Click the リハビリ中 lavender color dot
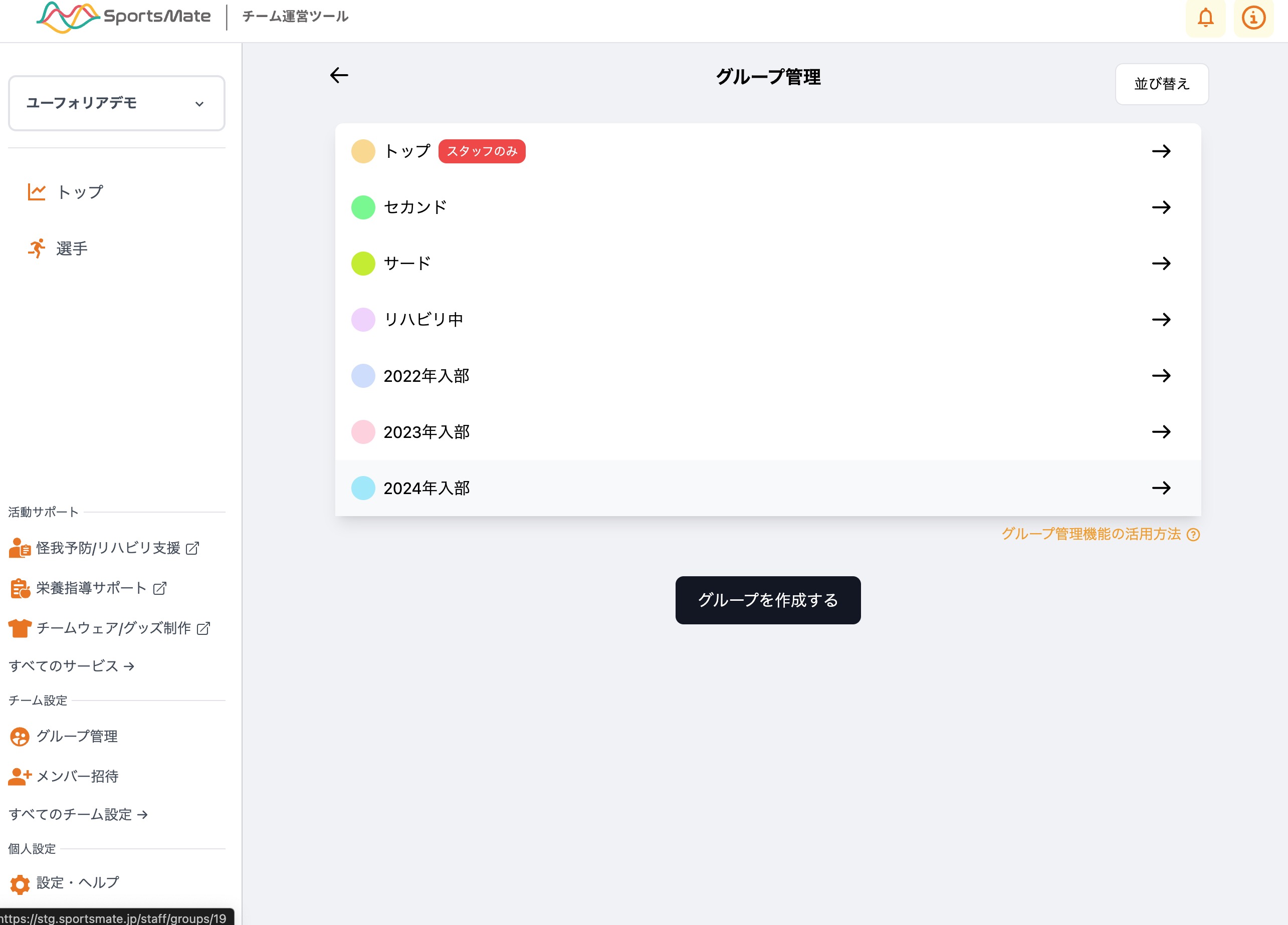This screenshot has height=925, width=1288. [x=363, y=320]
